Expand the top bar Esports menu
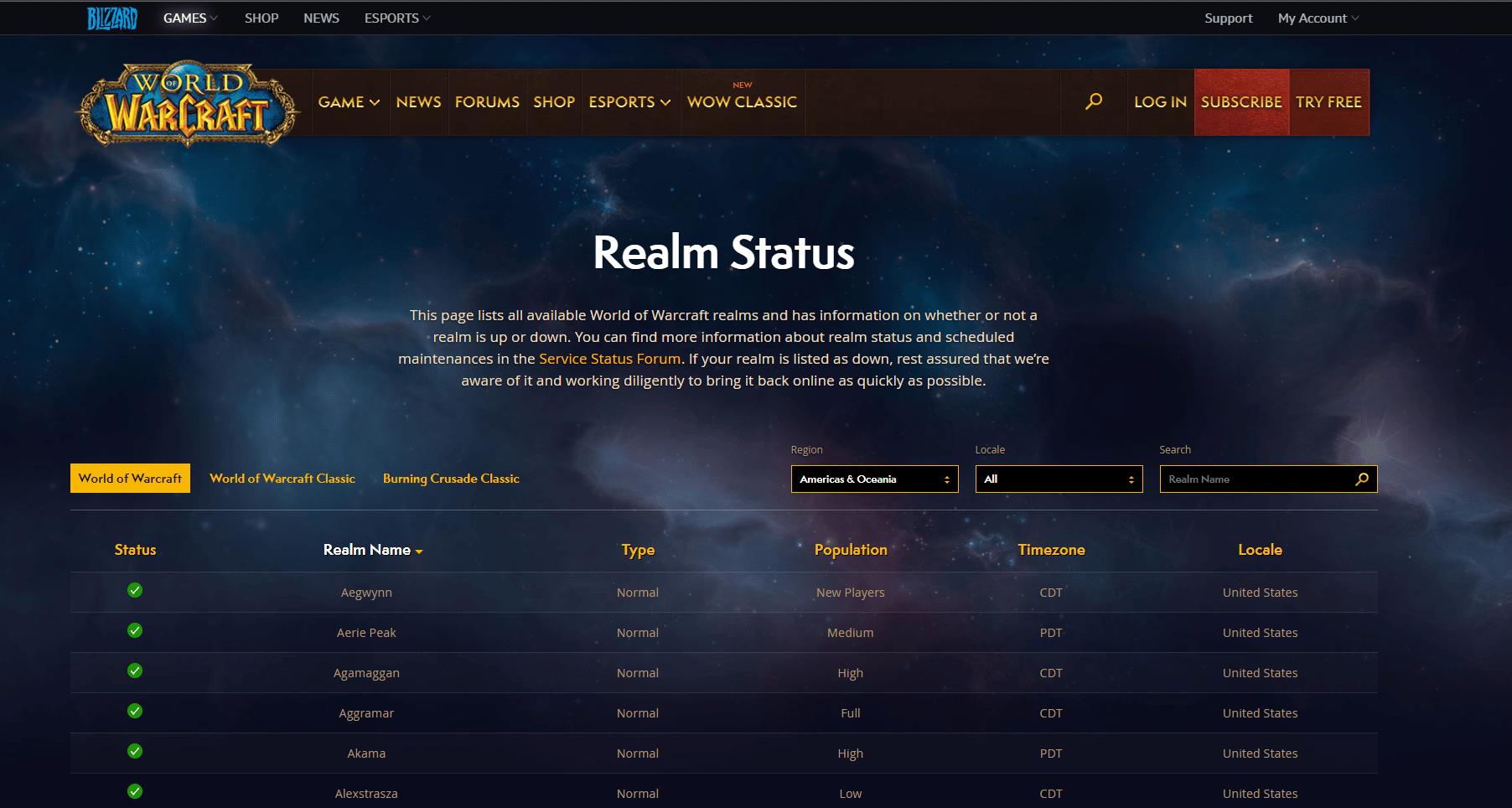The width and height of the screenshot is (1512, 808). click(397, 18)
